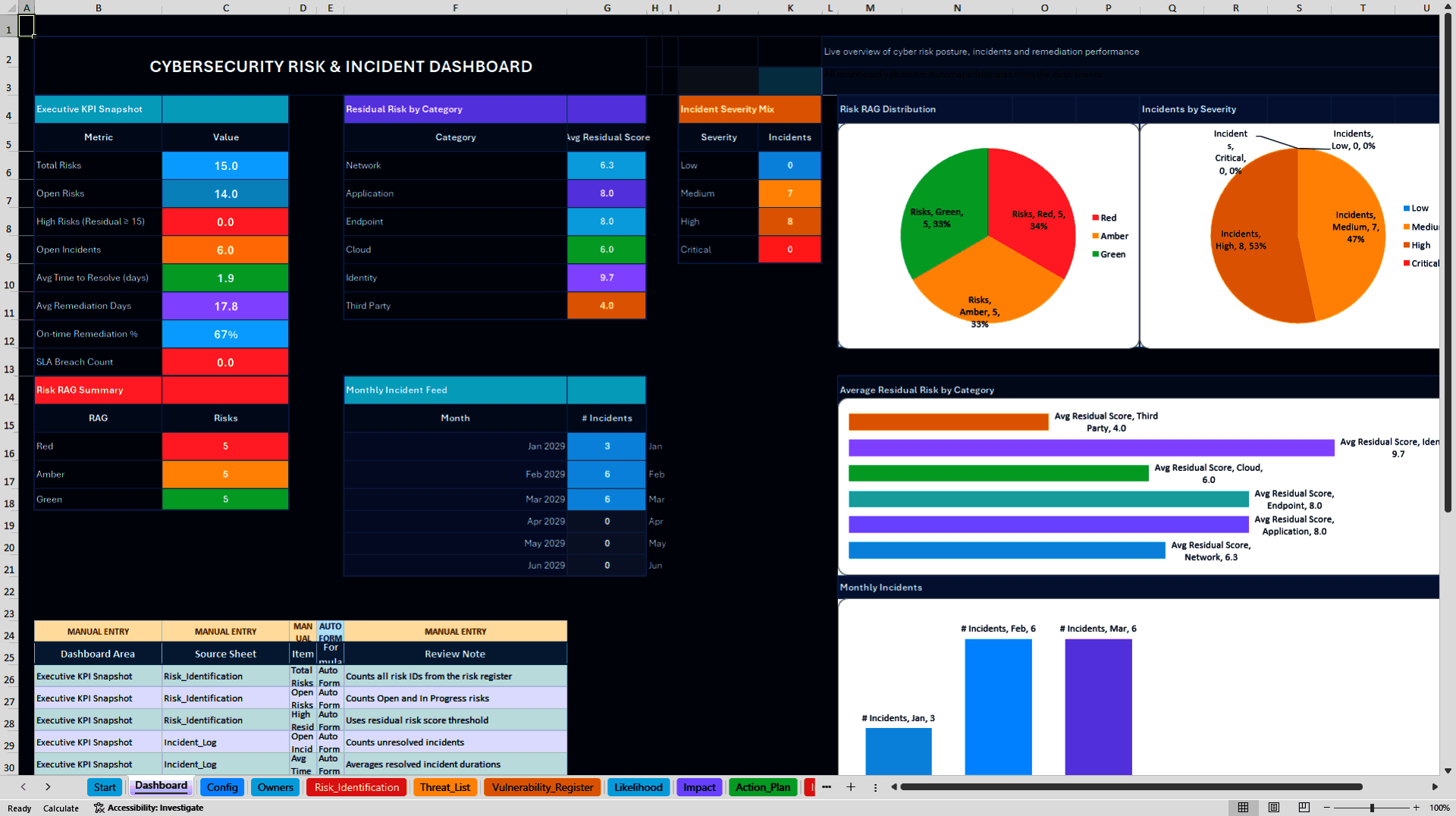Screen dimensions: 1456x816
Task: Open the Action_Plan sheet tab
Action: 763,787
